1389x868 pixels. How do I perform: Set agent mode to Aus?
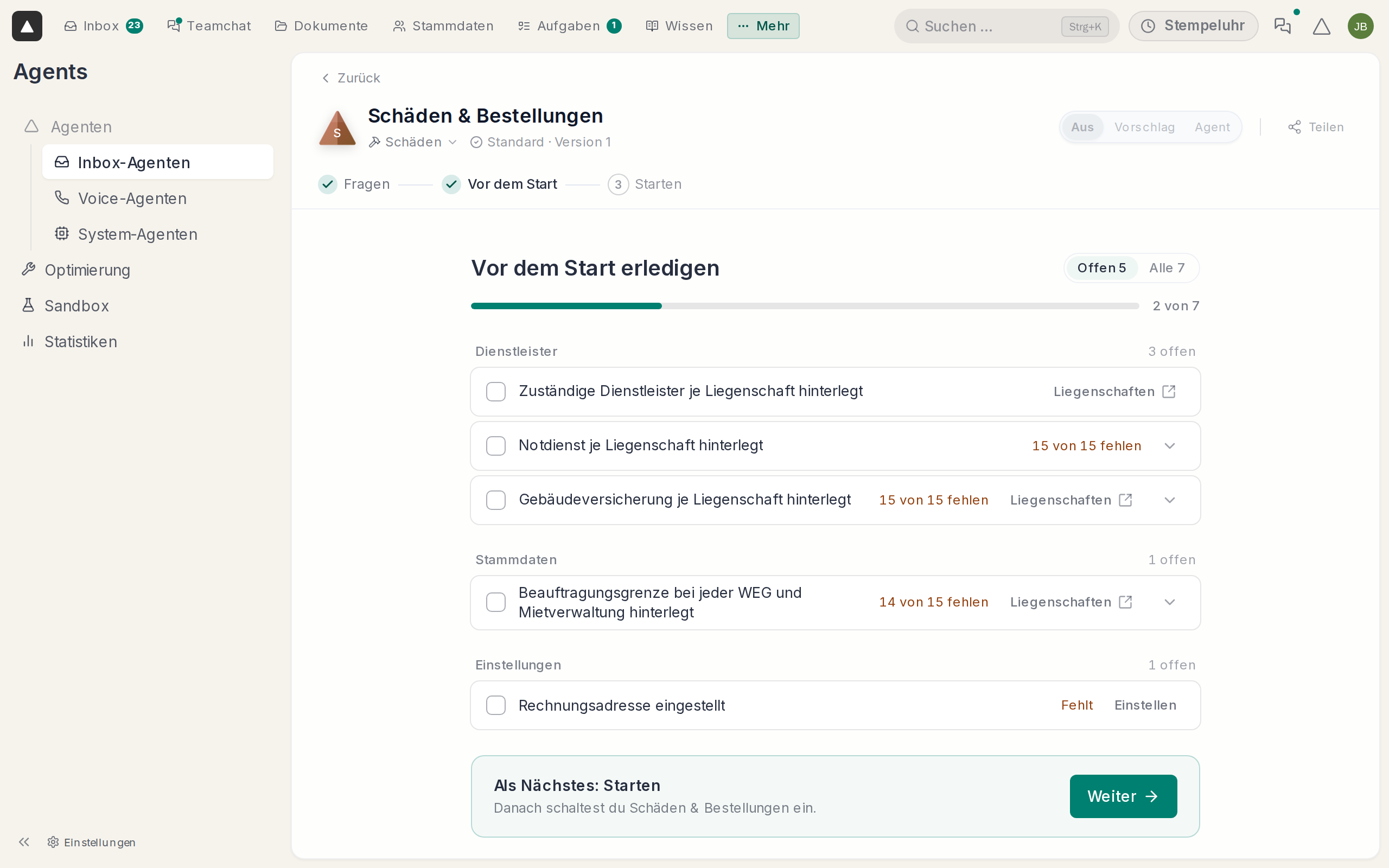[1082, 127]
